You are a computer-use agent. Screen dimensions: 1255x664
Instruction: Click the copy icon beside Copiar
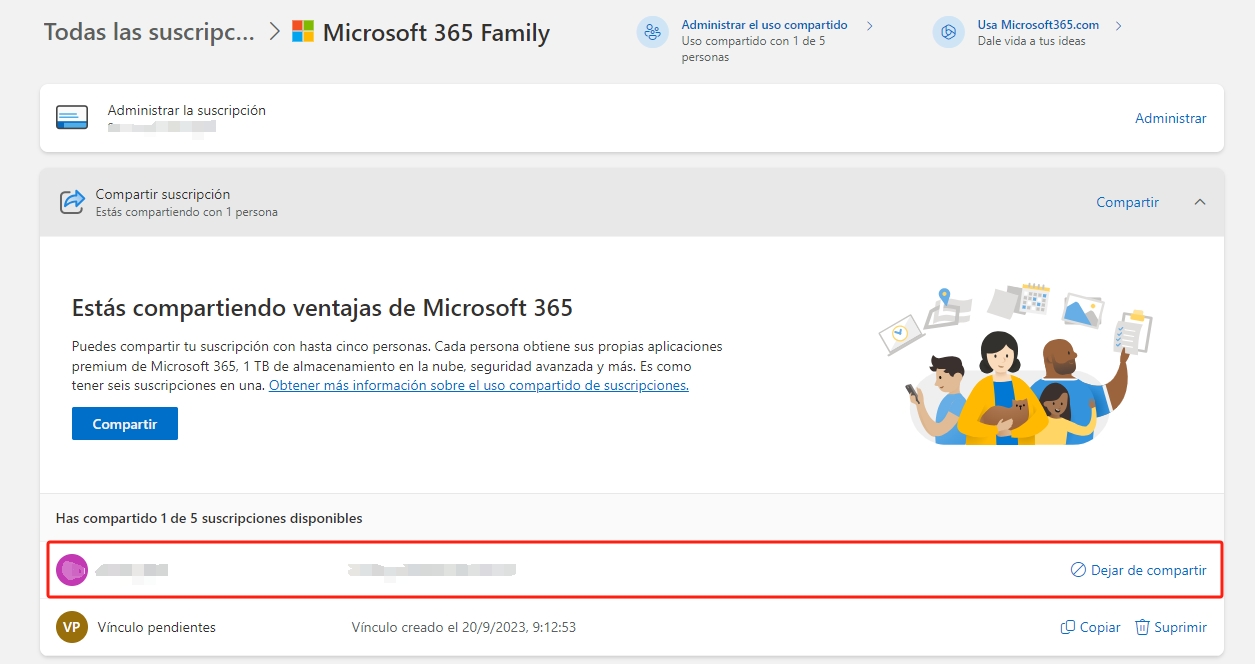click(x=1068, y=627)
